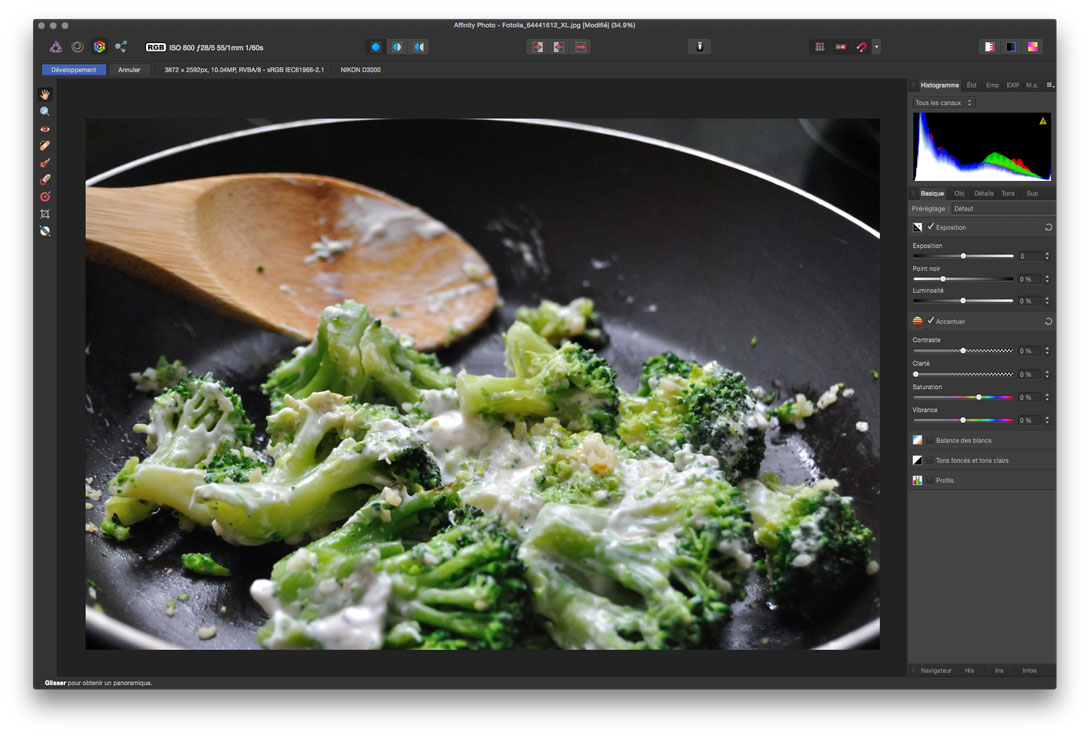This screenshot has height=736, width=1089.
Task: Click the double-headed red swap arrow icon
Action: coord(581,47)
